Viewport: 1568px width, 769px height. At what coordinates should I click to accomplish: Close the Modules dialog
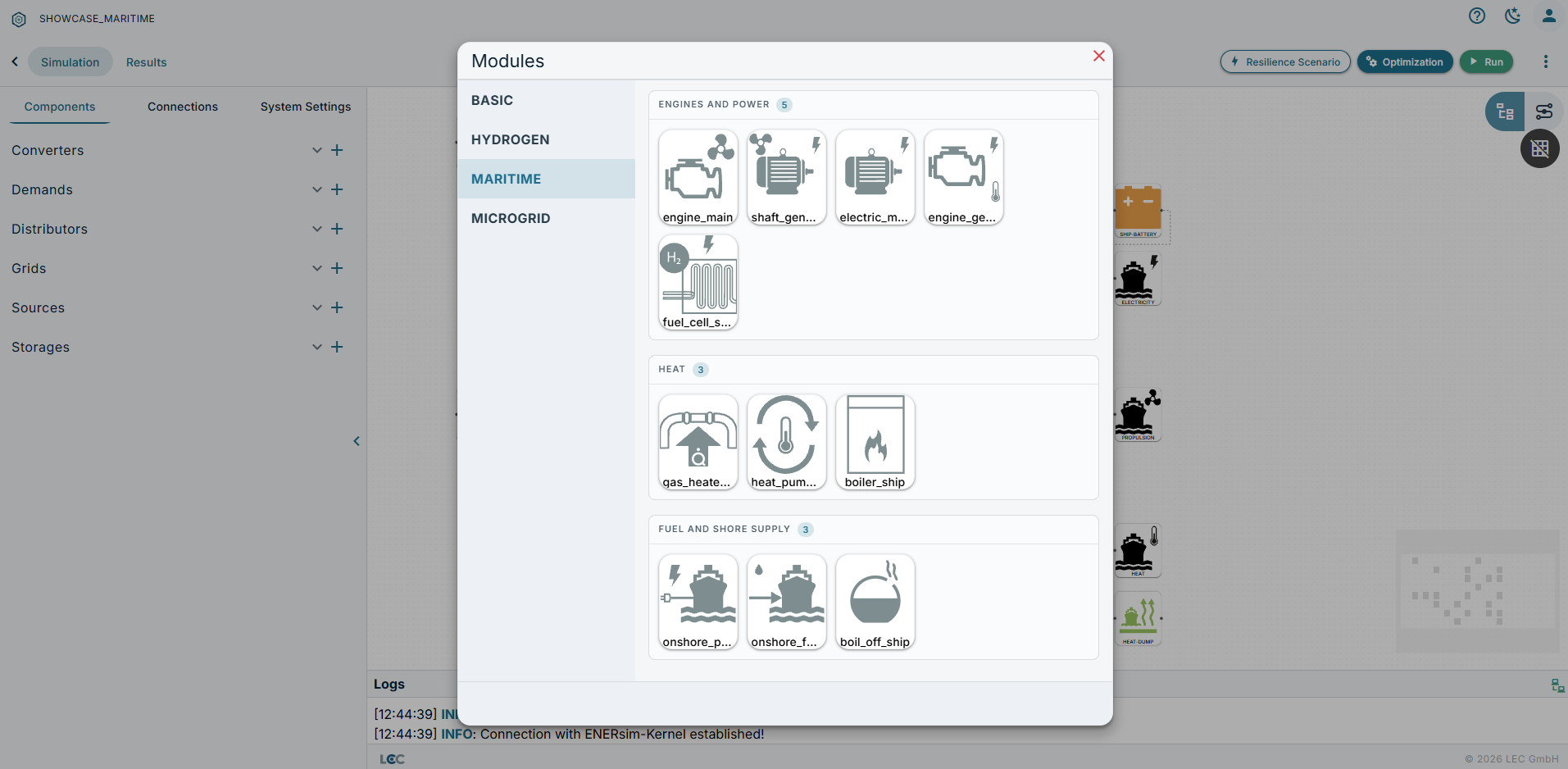pos(1099,56)
